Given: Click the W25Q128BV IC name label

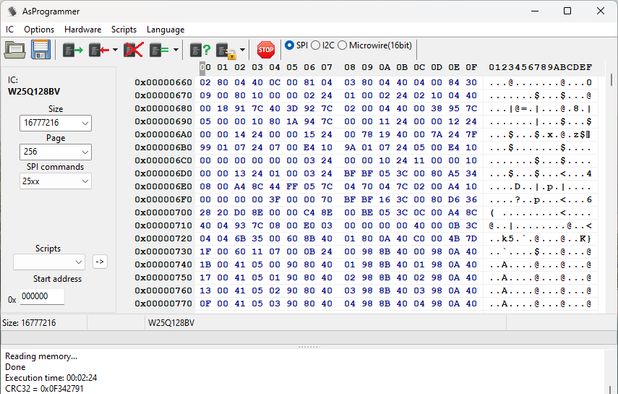Looking at the screenshot, I should pos(34,92).
